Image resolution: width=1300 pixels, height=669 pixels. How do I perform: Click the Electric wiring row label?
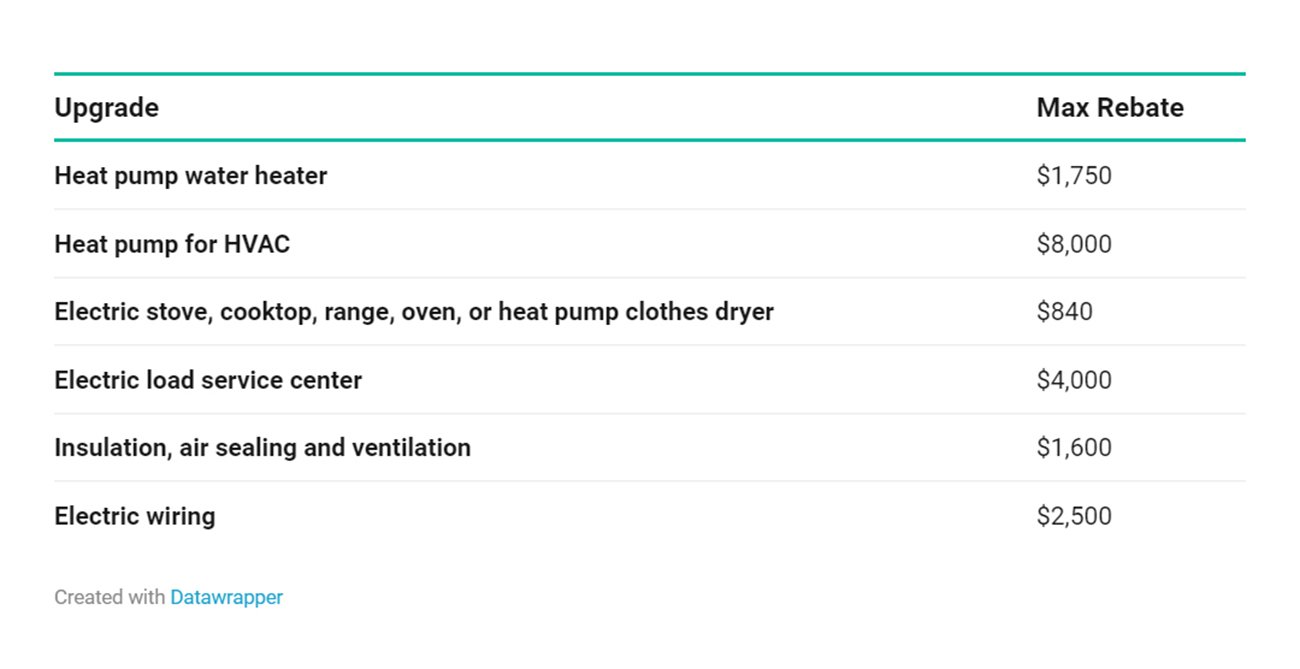coord(134,516)
